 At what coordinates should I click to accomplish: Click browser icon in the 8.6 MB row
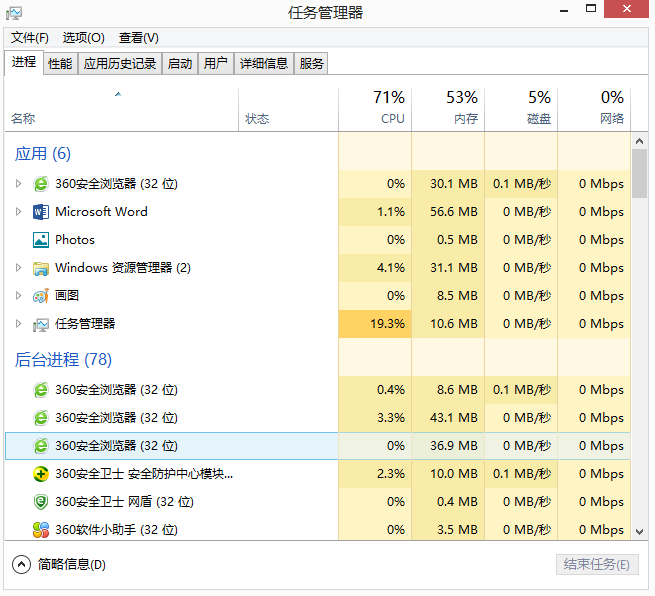pos(41,390)
